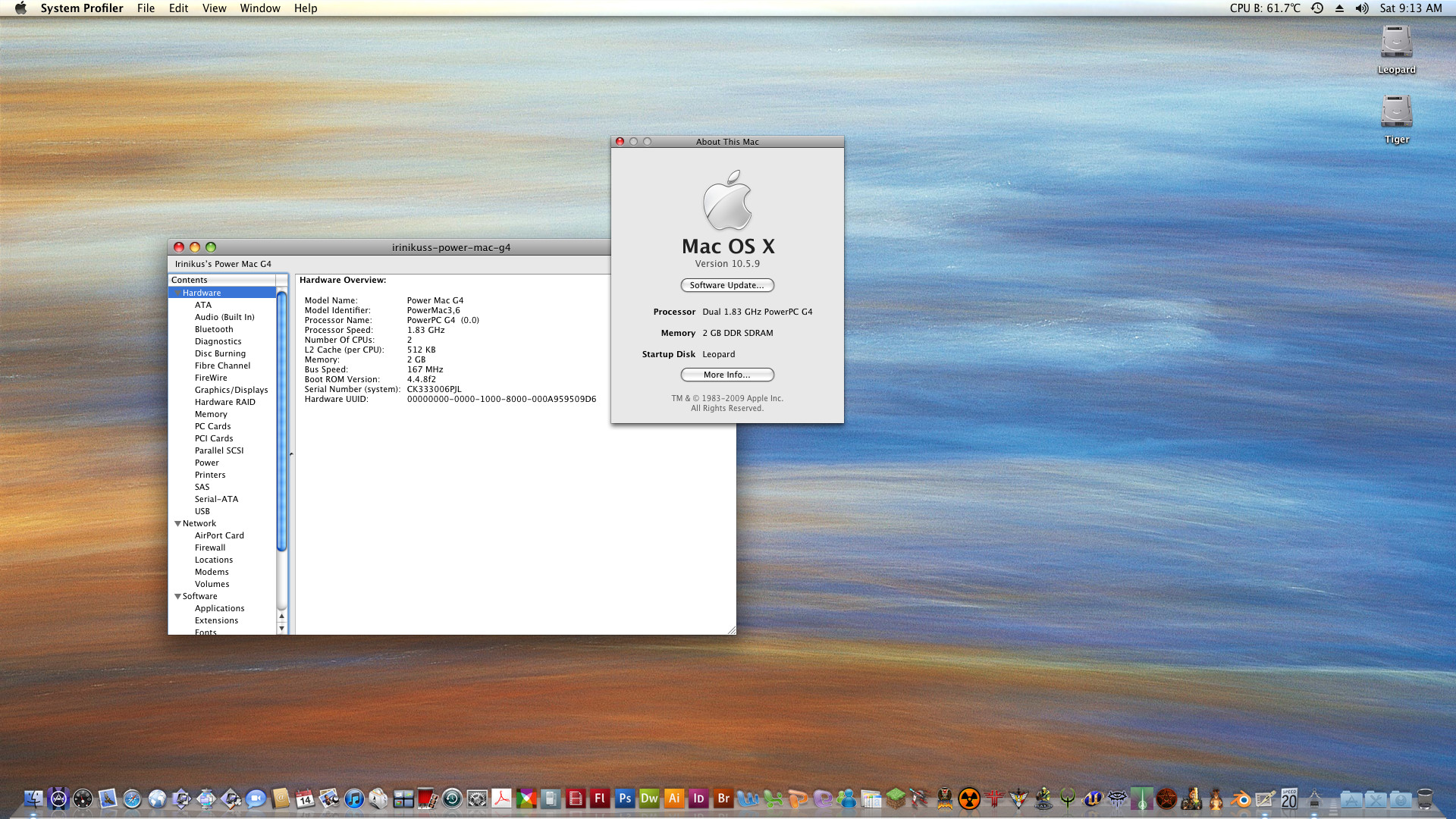Select Graphics/Displays in the Contents list
The height and width of the screenshot is (819, 1456).
pos(231,391)
